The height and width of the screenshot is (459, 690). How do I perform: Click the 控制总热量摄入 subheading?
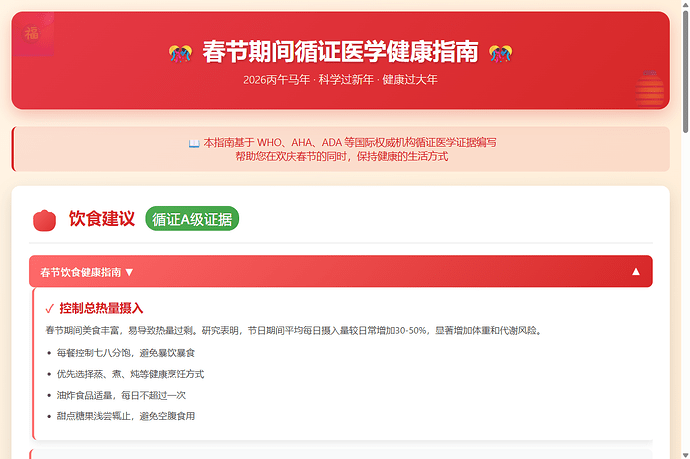pos(101,308)
